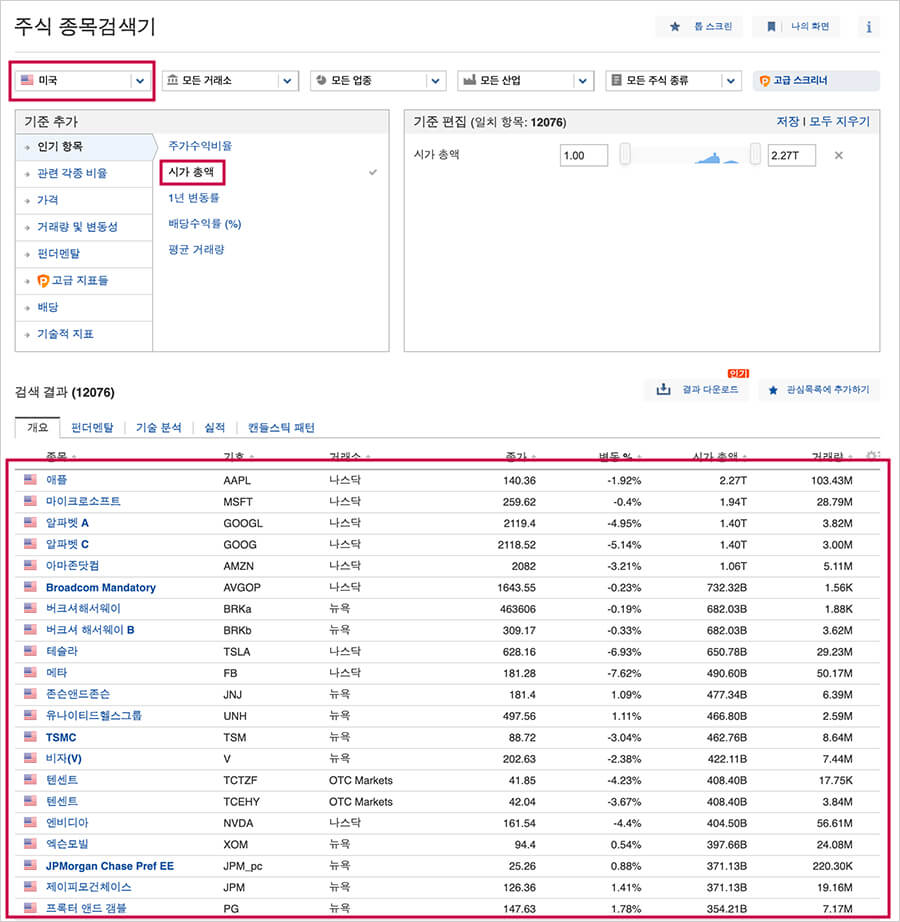
Task: Open the TSMC stock link
Action: [61, 737]
